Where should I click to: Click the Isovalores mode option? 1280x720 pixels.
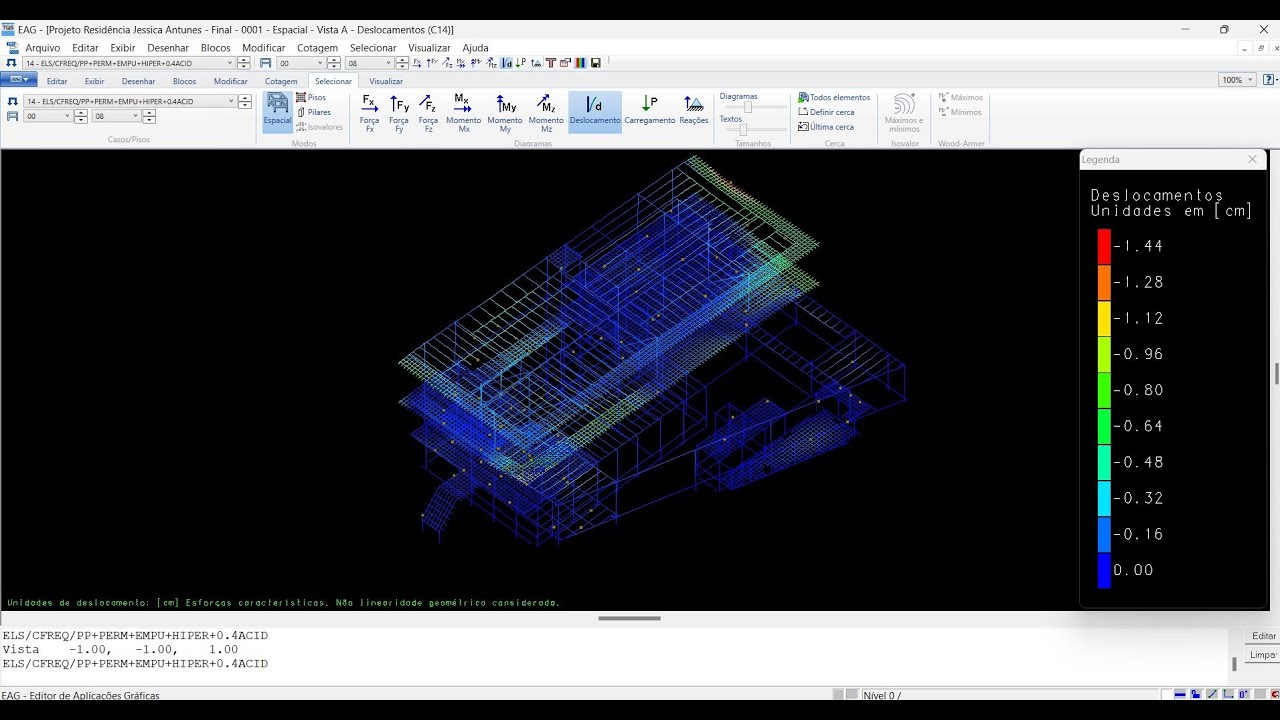[x=319, y=127]
